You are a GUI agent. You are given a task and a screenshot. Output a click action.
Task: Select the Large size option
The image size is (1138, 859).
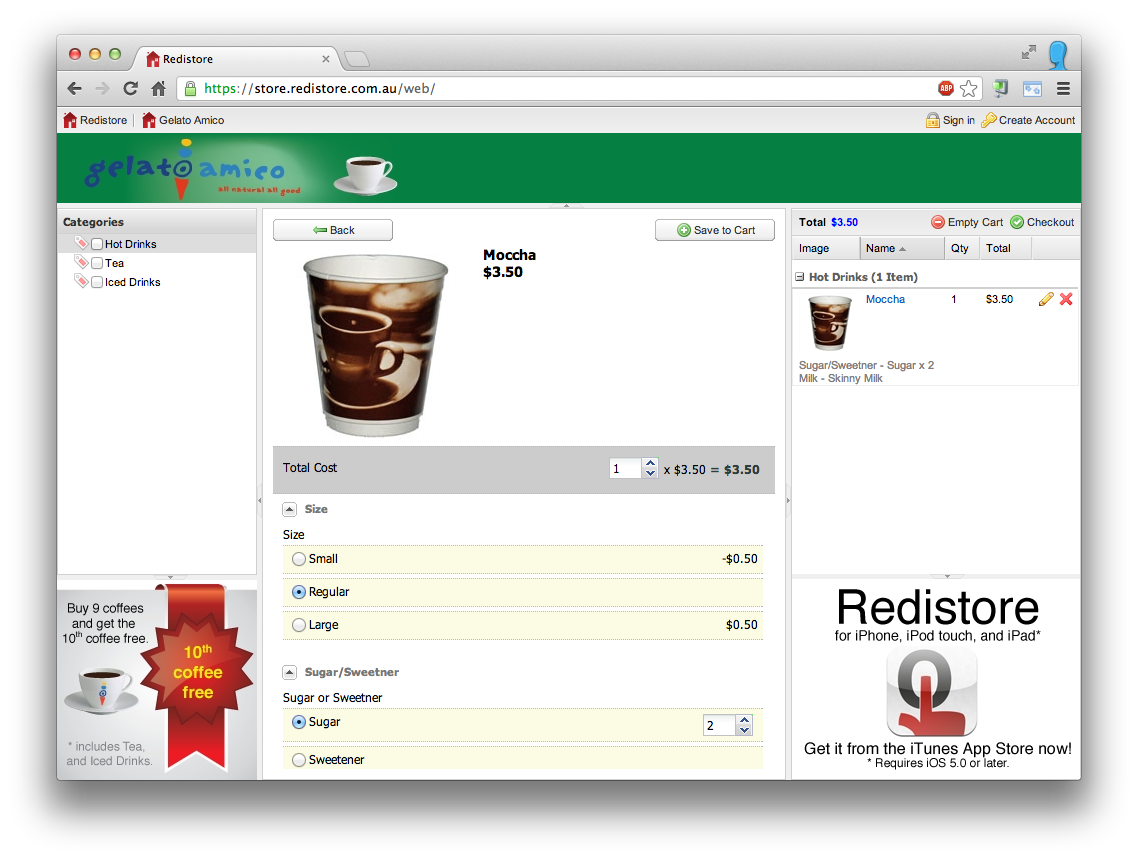298,625
